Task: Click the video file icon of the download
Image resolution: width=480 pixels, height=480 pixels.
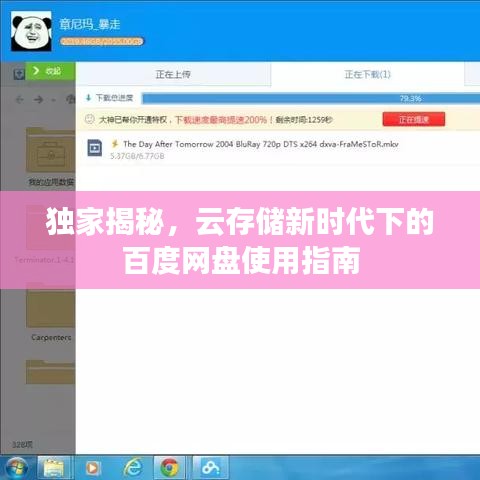Action: tap(95, 148)
